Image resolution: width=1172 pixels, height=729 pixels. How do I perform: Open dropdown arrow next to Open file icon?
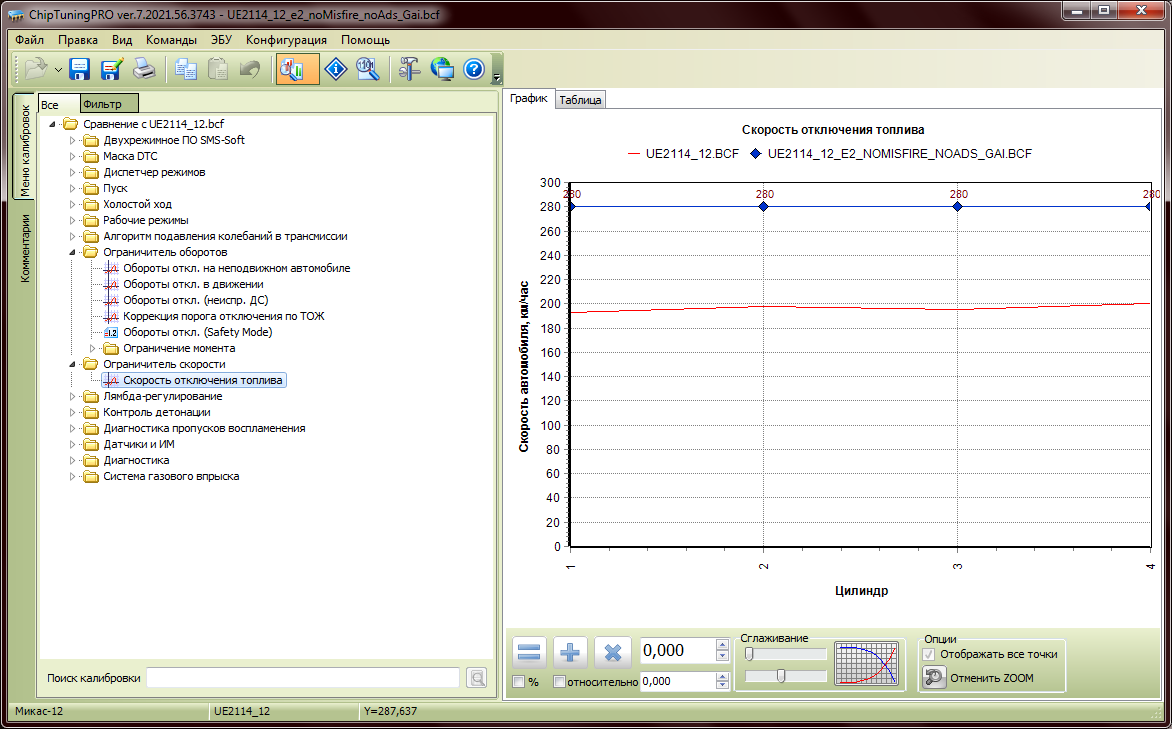[58, 70]
